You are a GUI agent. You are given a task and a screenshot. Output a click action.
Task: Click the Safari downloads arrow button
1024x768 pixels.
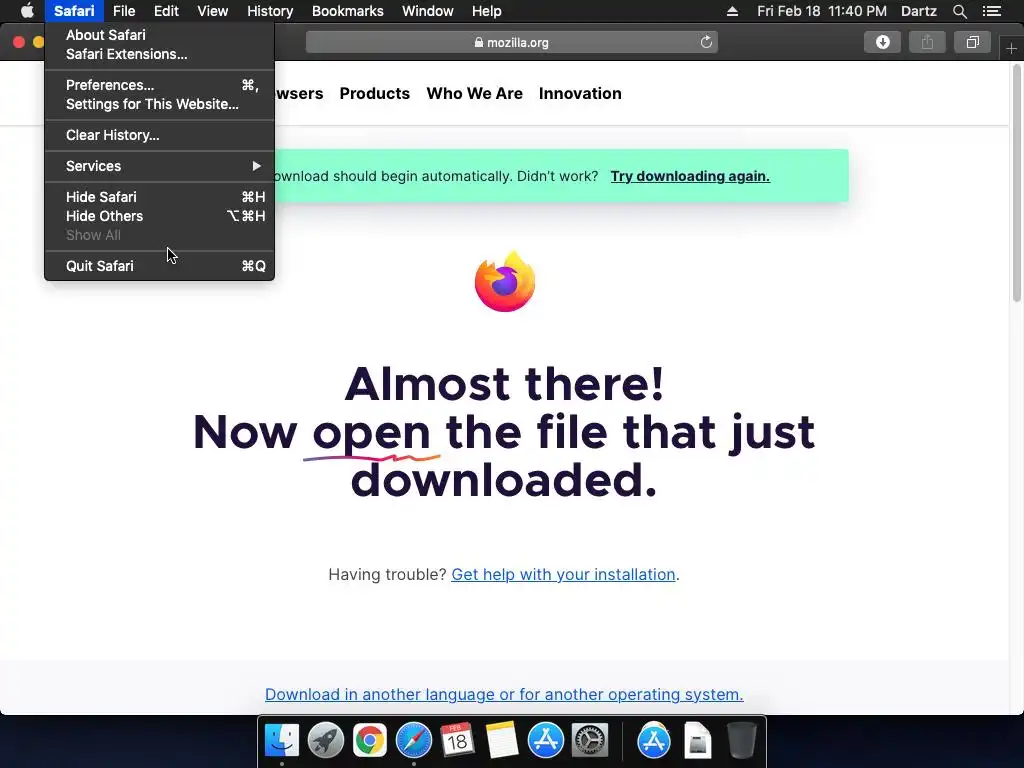(x=882, y=42)
